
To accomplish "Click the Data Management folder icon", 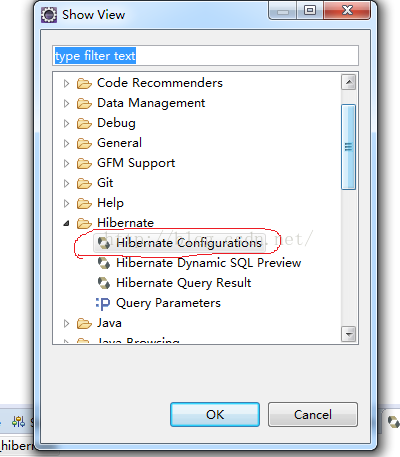I will tap(84, 103).
